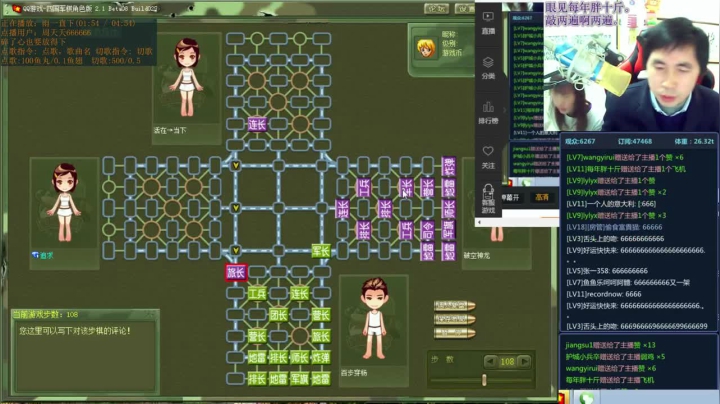Select the green 军长 piece
720x404 pixels.
[x=321, y=251]
